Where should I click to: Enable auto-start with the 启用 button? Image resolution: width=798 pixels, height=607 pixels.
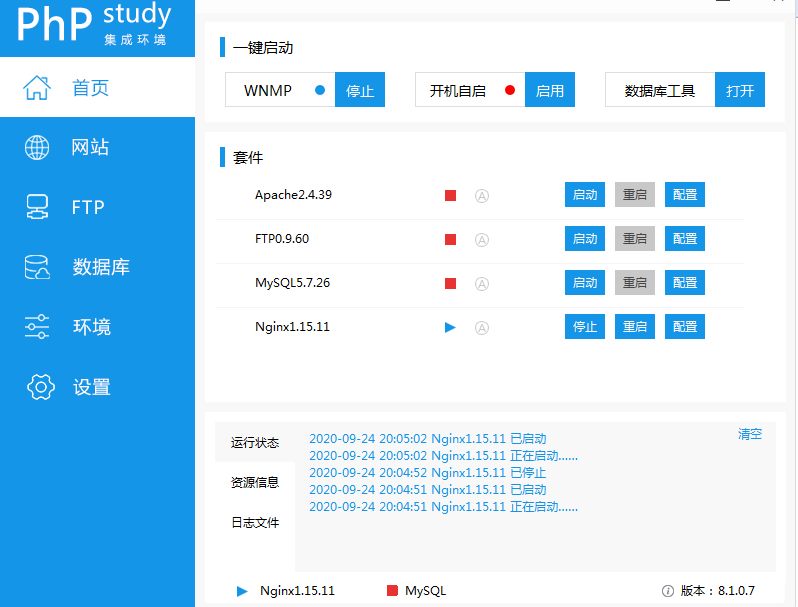click(549, 90)
